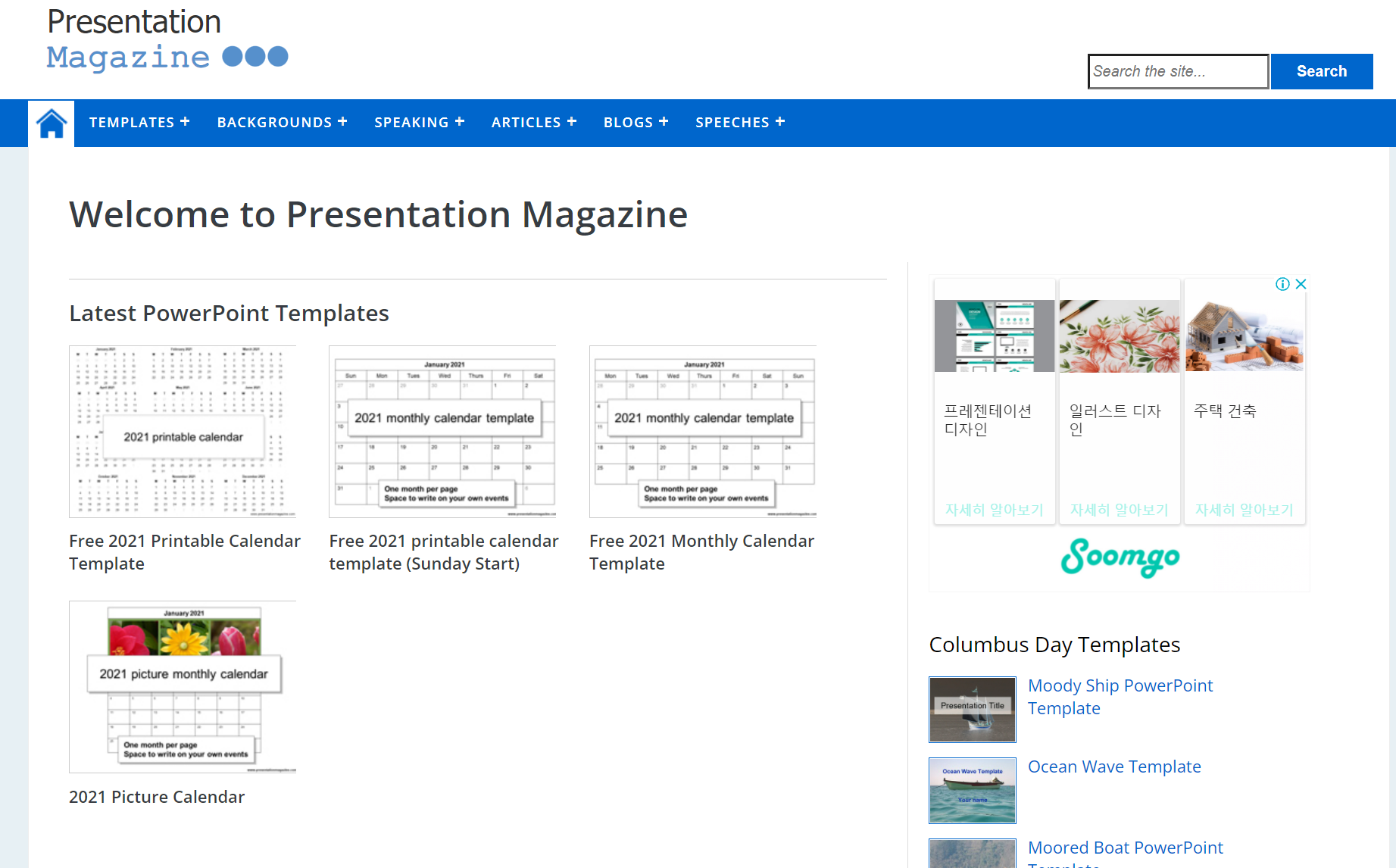Open Monday start monthly calendar thumbnail
The image size is (1396, 868).
(703, 432)
